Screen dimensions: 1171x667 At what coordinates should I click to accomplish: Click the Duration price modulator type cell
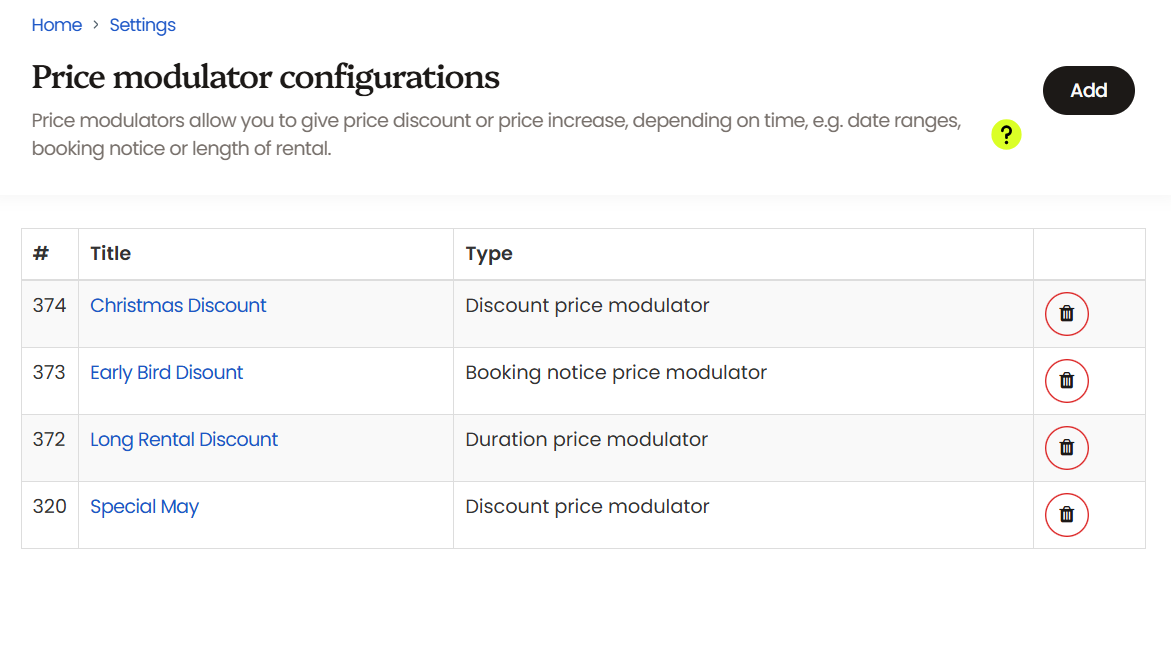[586, 440]
